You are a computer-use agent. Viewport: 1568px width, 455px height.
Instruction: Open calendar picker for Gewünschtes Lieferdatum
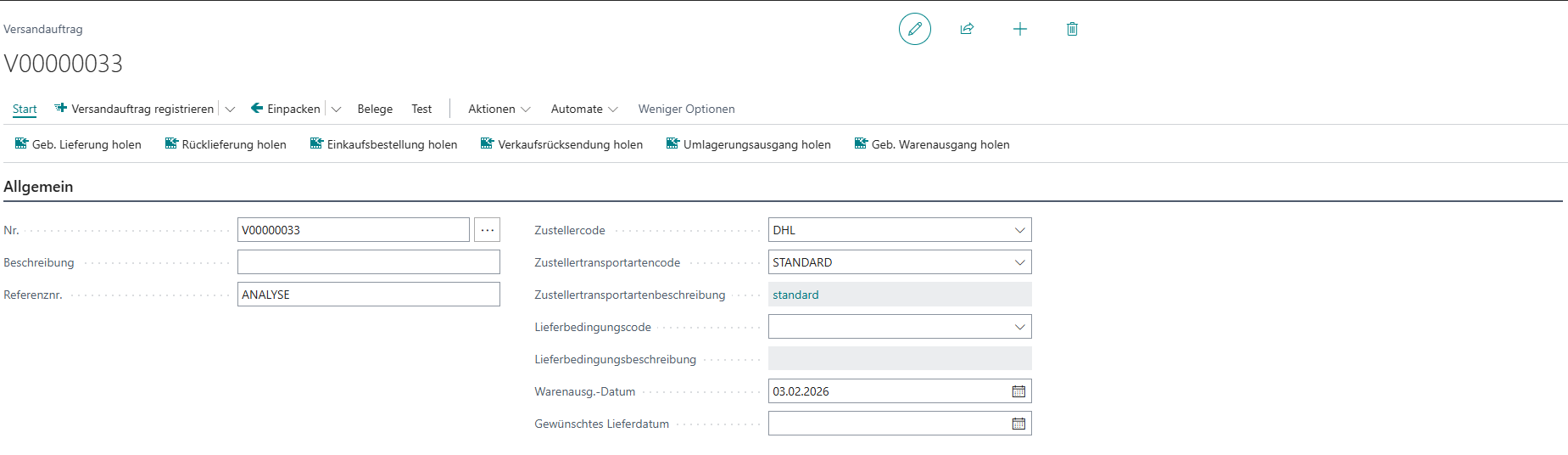point(1018,424)
